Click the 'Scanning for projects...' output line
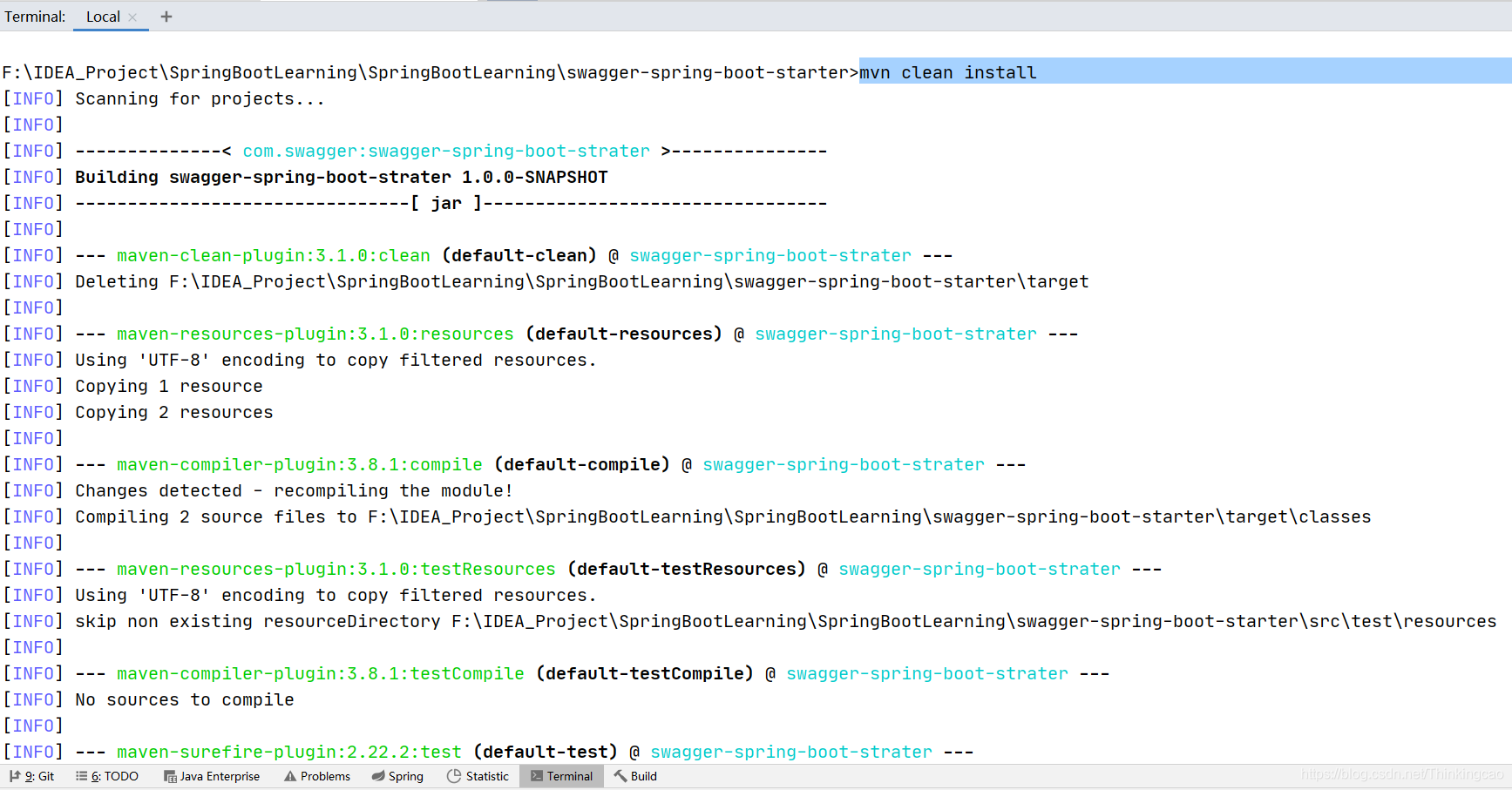1512x790 pixels. (200, 98)
